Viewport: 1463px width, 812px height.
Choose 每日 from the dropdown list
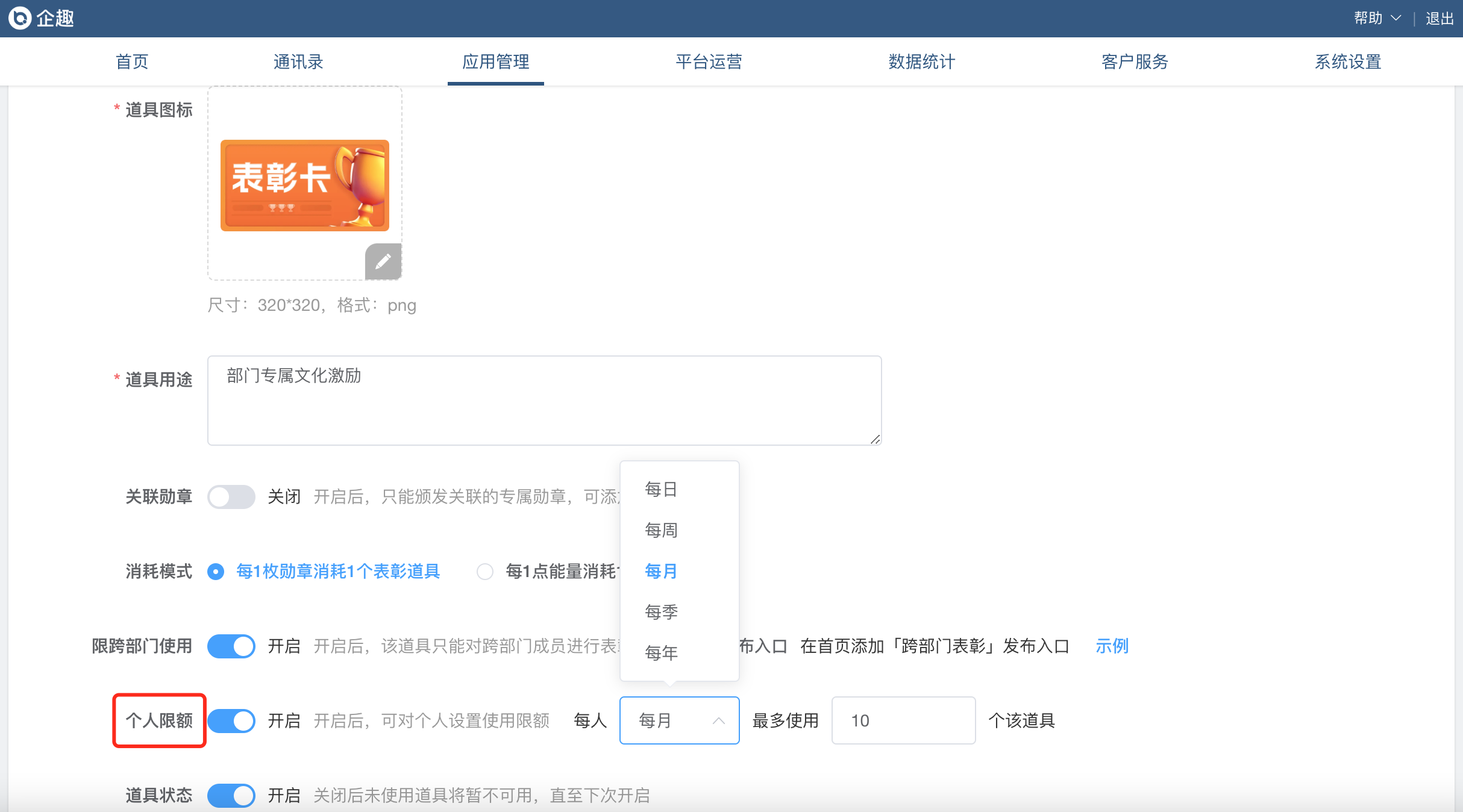(661, 489)
